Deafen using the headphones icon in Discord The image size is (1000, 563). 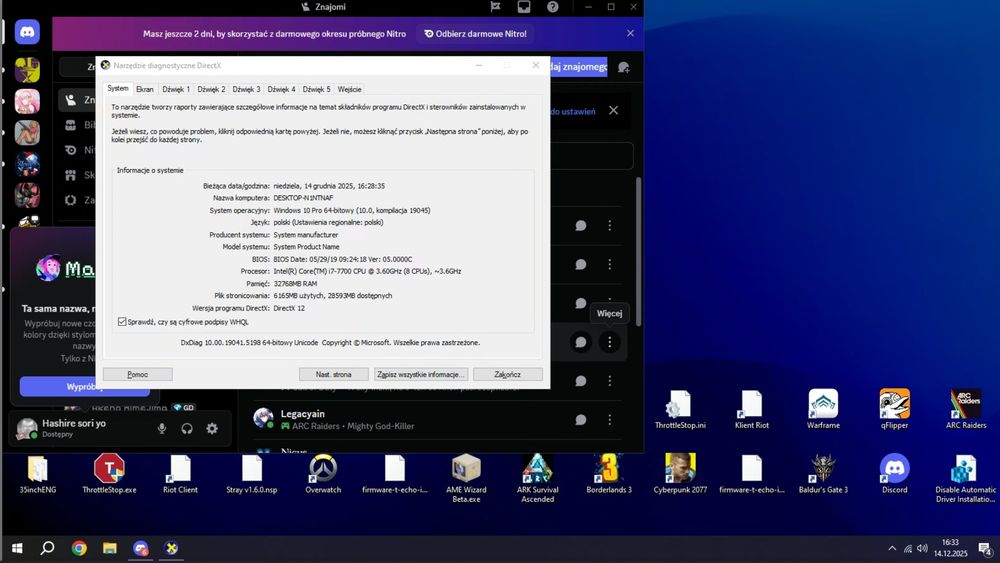pyautogui.click(x=187, y=428)
